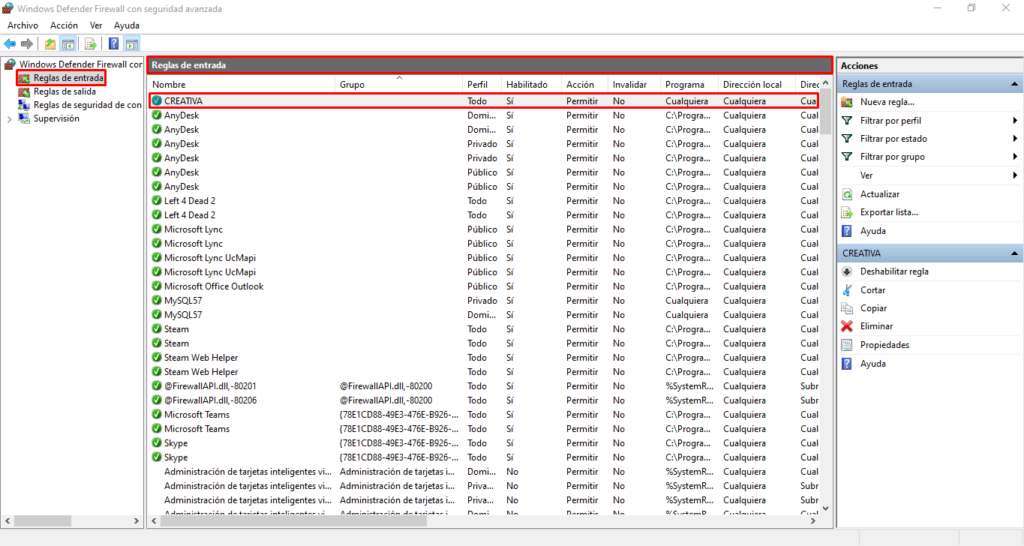1024x546 pixels.
Task: Click the Reglas de salida tree icon
Action: coord(24,91)
